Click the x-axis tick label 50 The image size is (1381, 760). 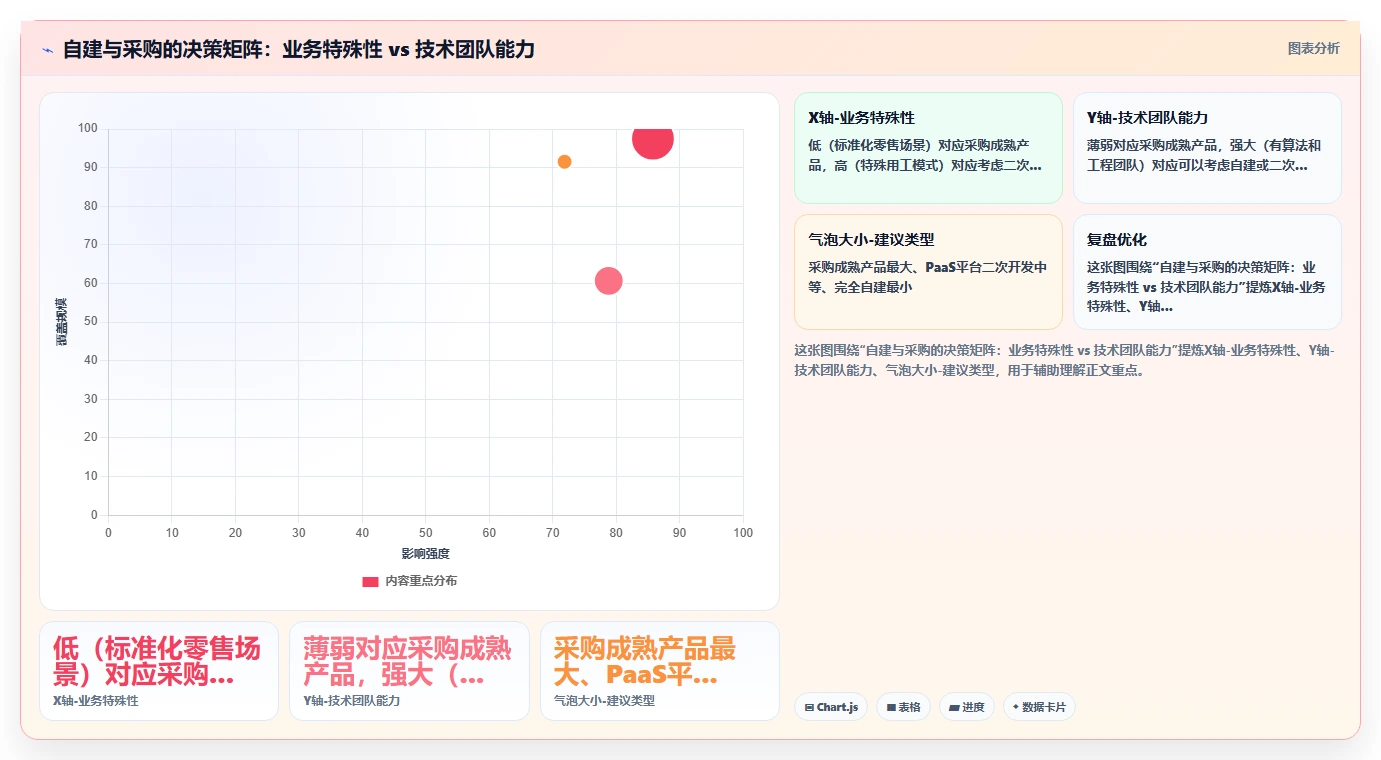coord(425,533)
